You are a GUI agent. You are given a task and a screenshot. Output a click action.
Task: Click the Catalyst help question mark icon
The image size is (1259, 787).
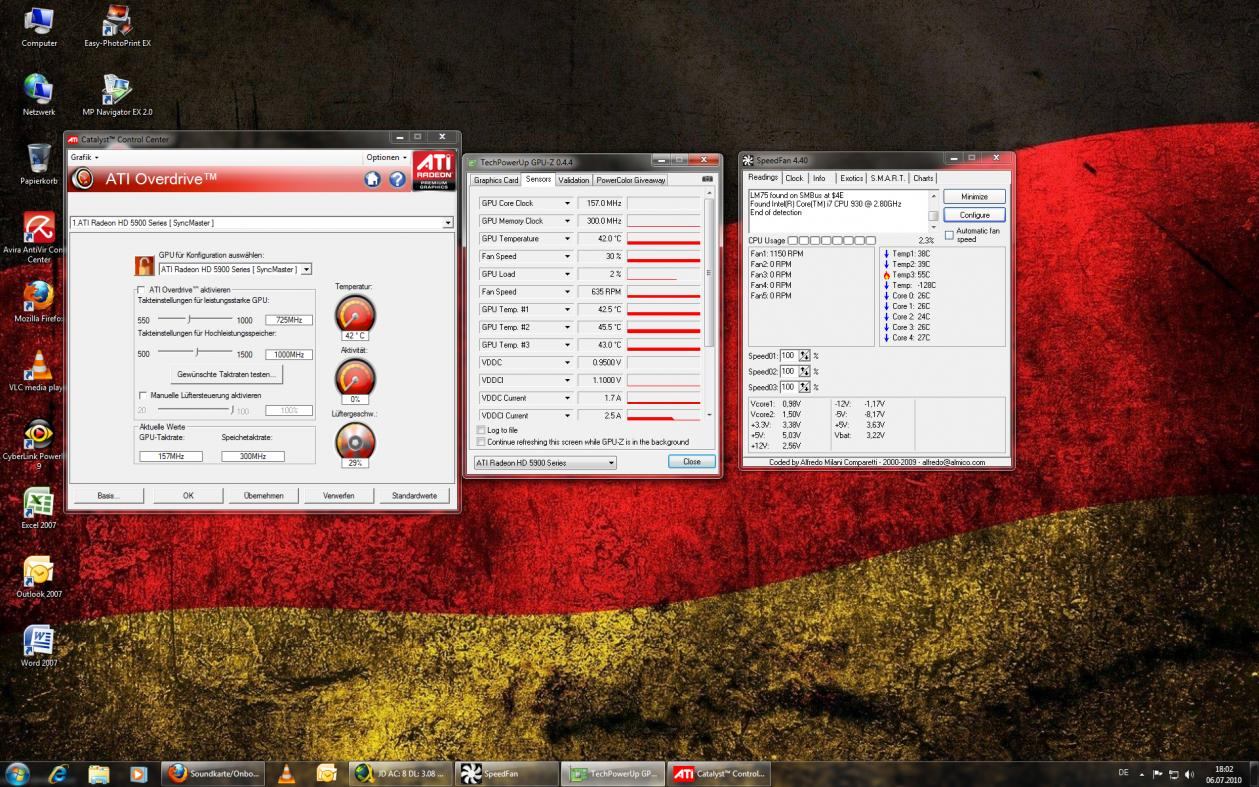[x=397, y=179]
